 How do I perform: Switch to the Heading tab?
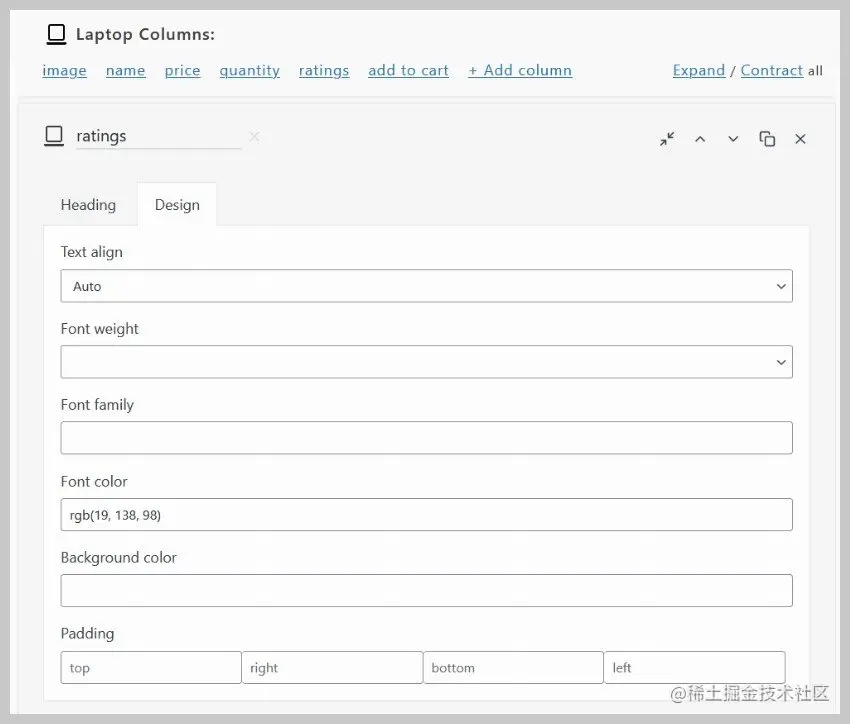[x=87, y=204]
